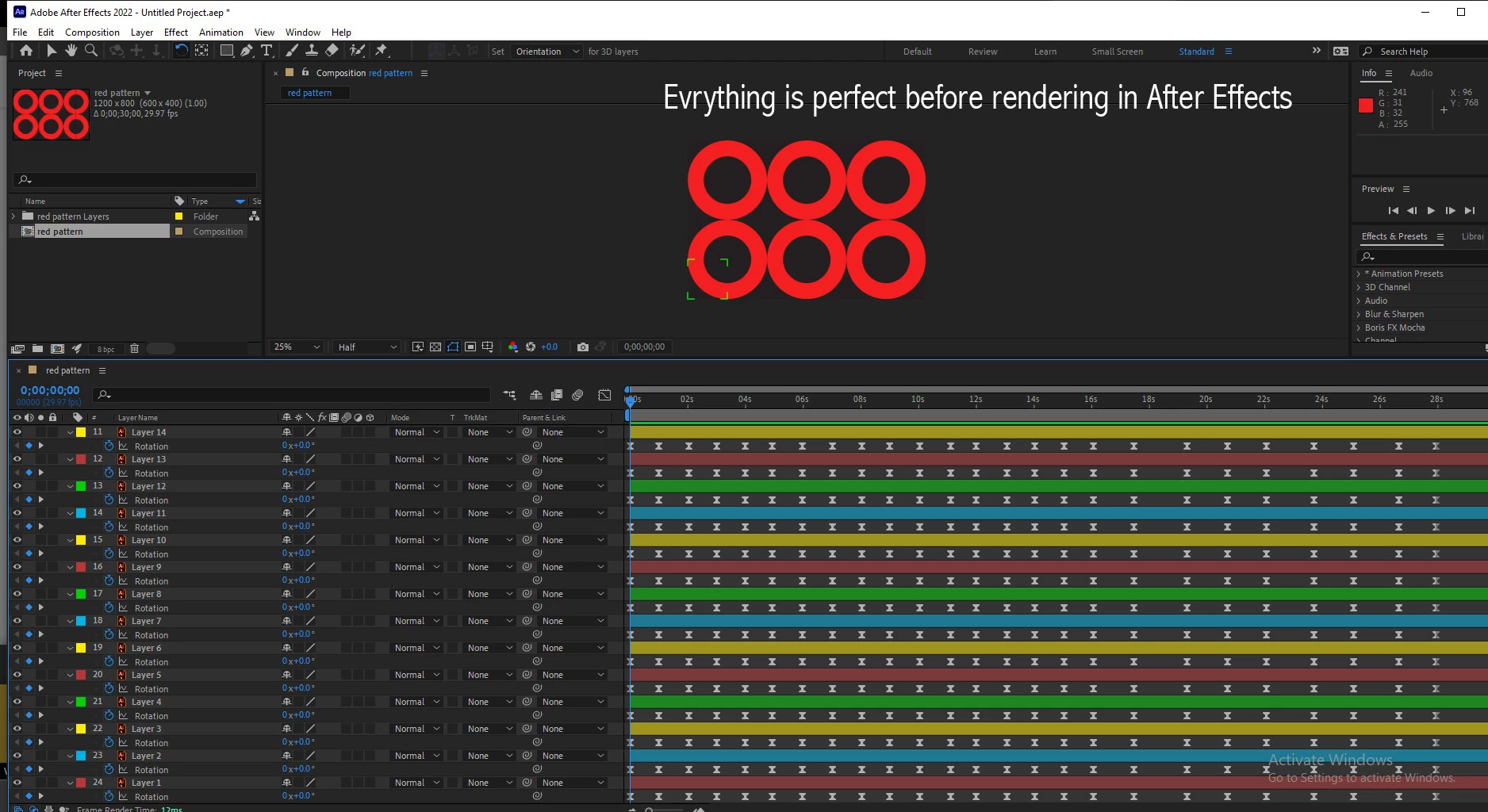
Task: Collapse Layer 8 properties arrow
Action: tap(70, 594)
